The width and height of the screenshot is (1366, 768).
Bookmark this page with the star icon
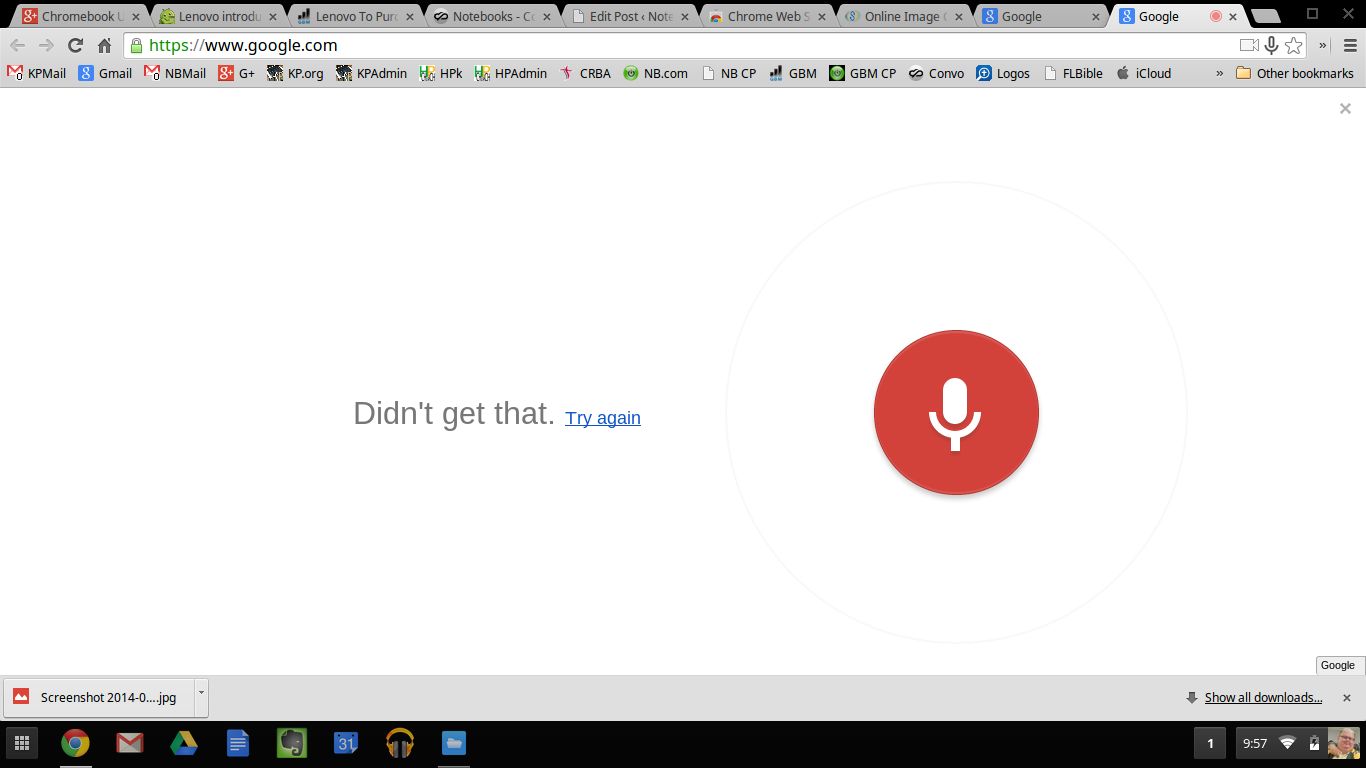point(1296,45)
